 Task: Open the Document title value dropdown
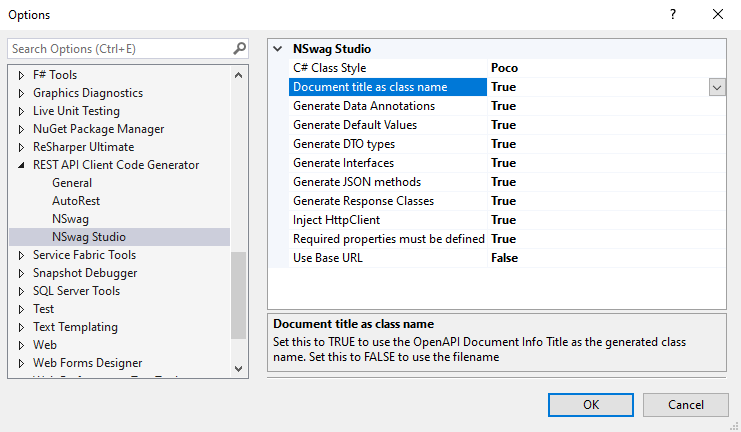[x=717, y=87]
